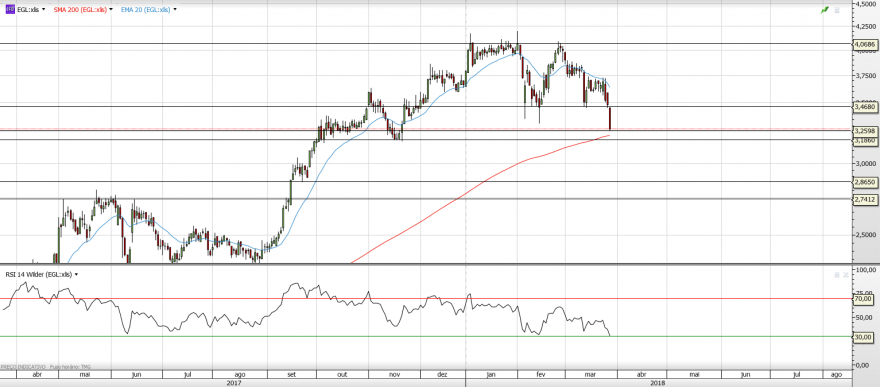880x387 pixels.
Task: Open the EMA 20 indicator dropdown arrow
Action: pos(175,10)
